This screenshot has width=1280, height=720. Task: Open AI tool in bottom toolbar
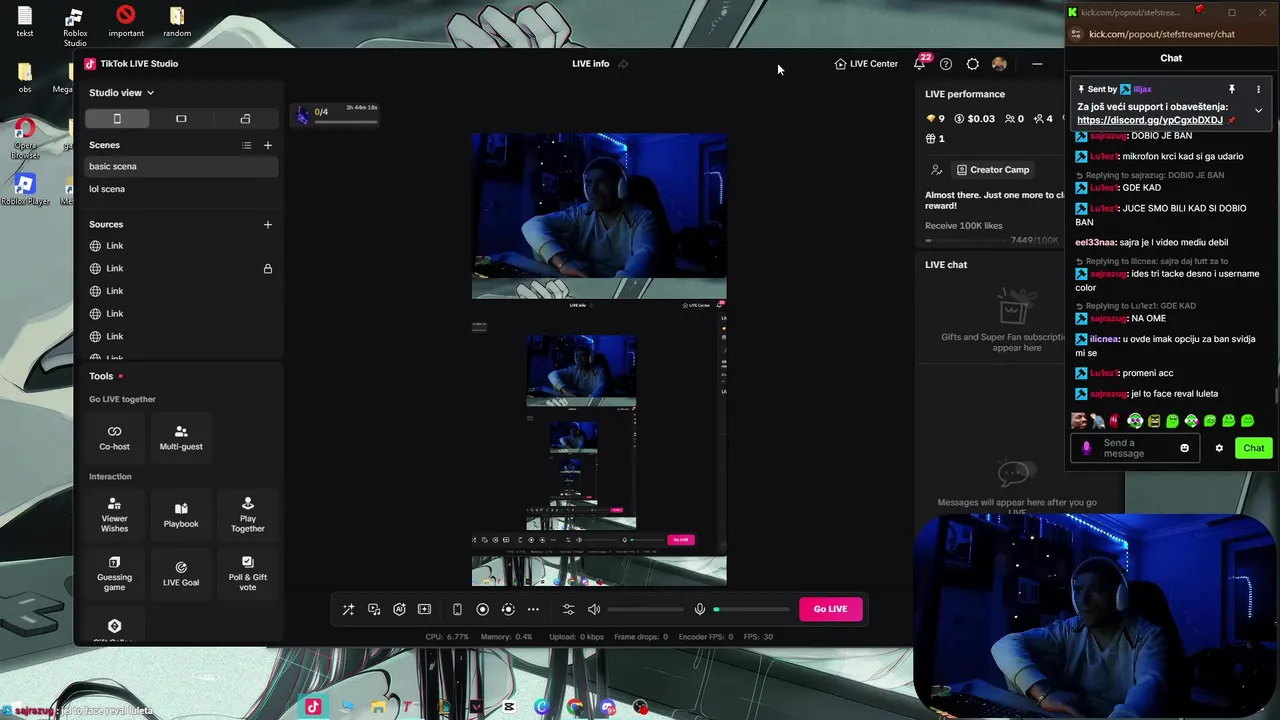(x=399, y=609)
